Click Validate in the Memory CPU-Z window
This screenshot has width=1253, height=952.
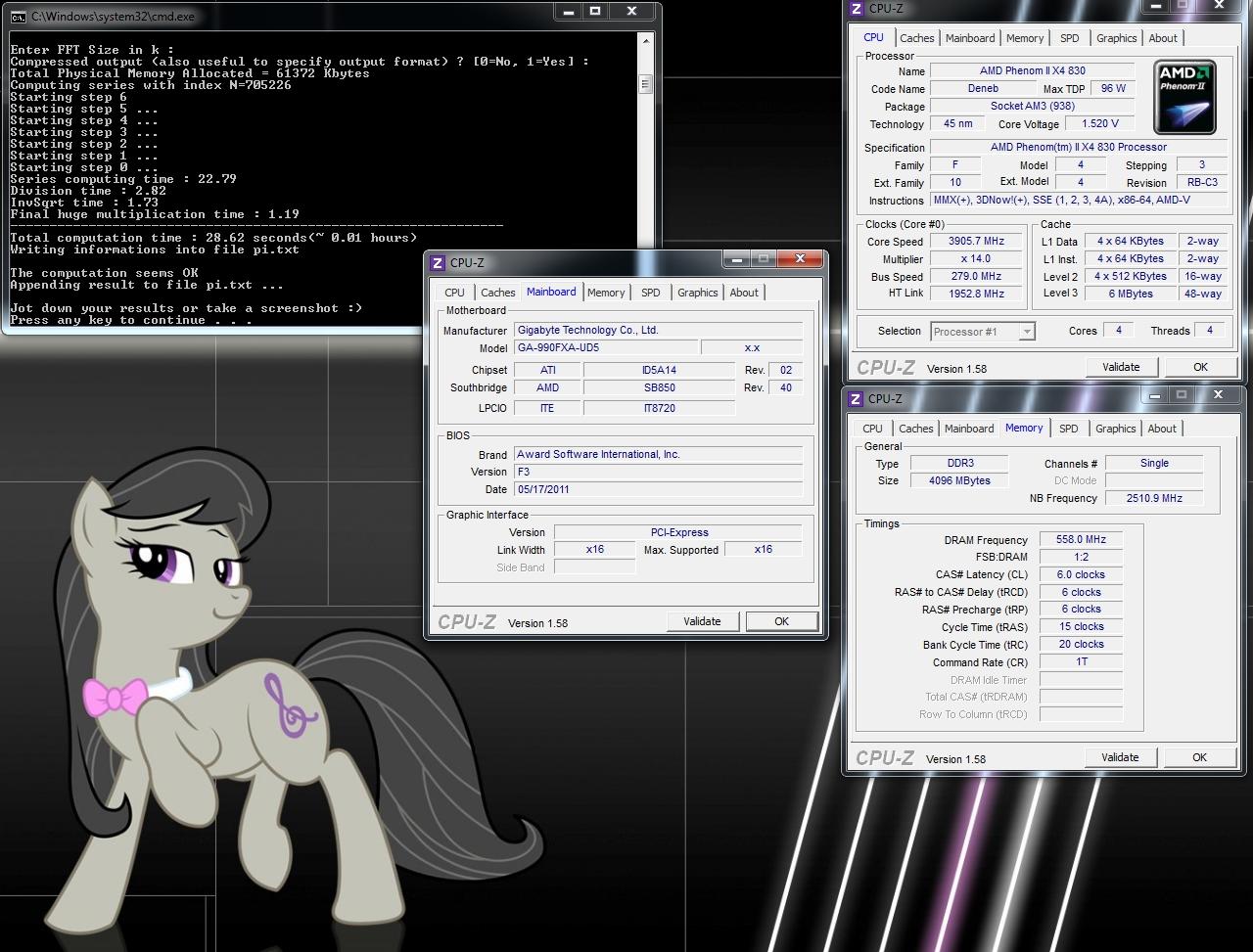tap(1120, 757)
